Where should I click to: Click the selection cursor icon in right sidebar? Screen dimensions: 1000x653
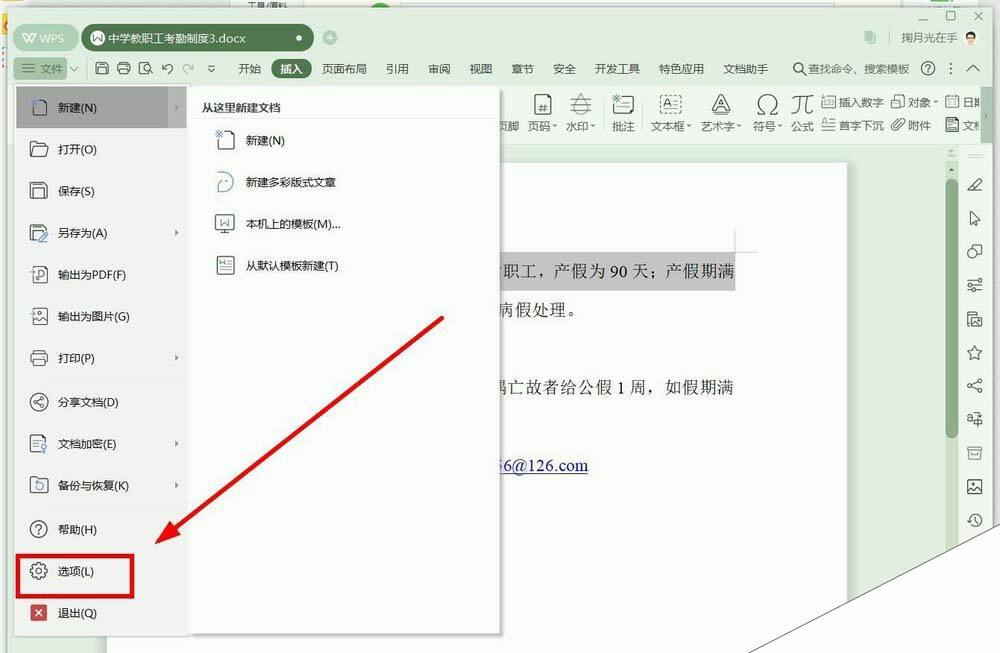click(x=974, y=218)
